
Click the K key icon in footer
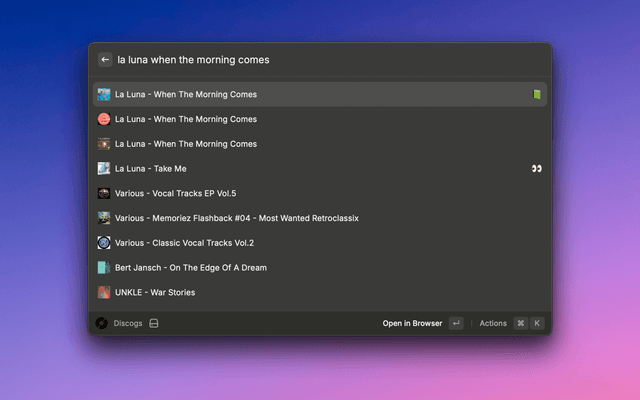pos(537,323)
